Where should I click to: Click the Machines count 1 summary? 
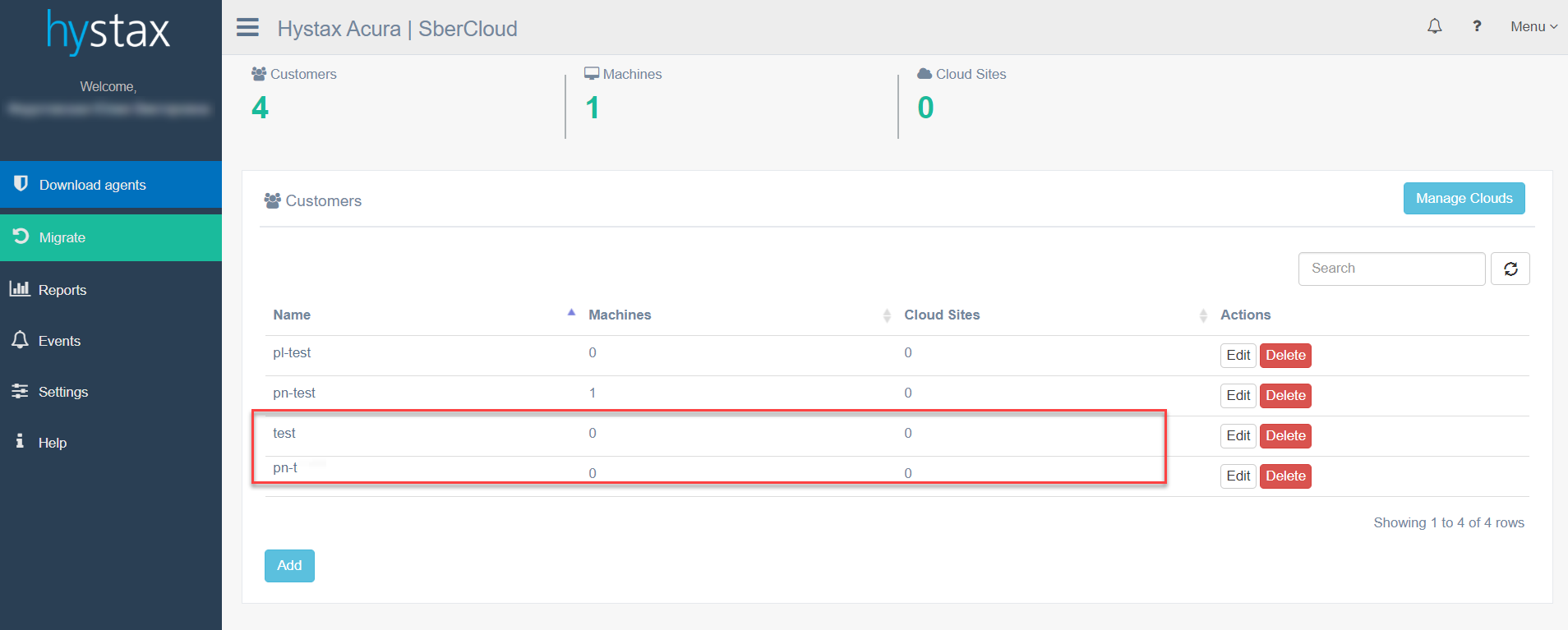pos(593,108)
